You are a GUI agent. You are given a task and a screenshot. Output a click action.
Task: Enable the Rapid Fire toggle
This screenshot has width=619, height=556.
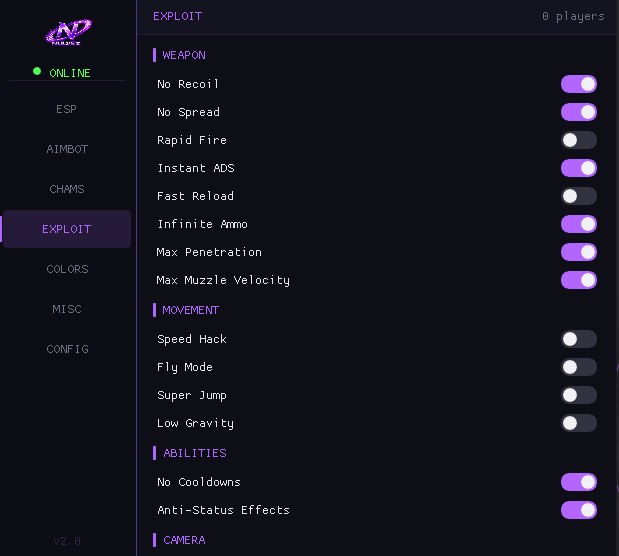[x=579, y=140]
